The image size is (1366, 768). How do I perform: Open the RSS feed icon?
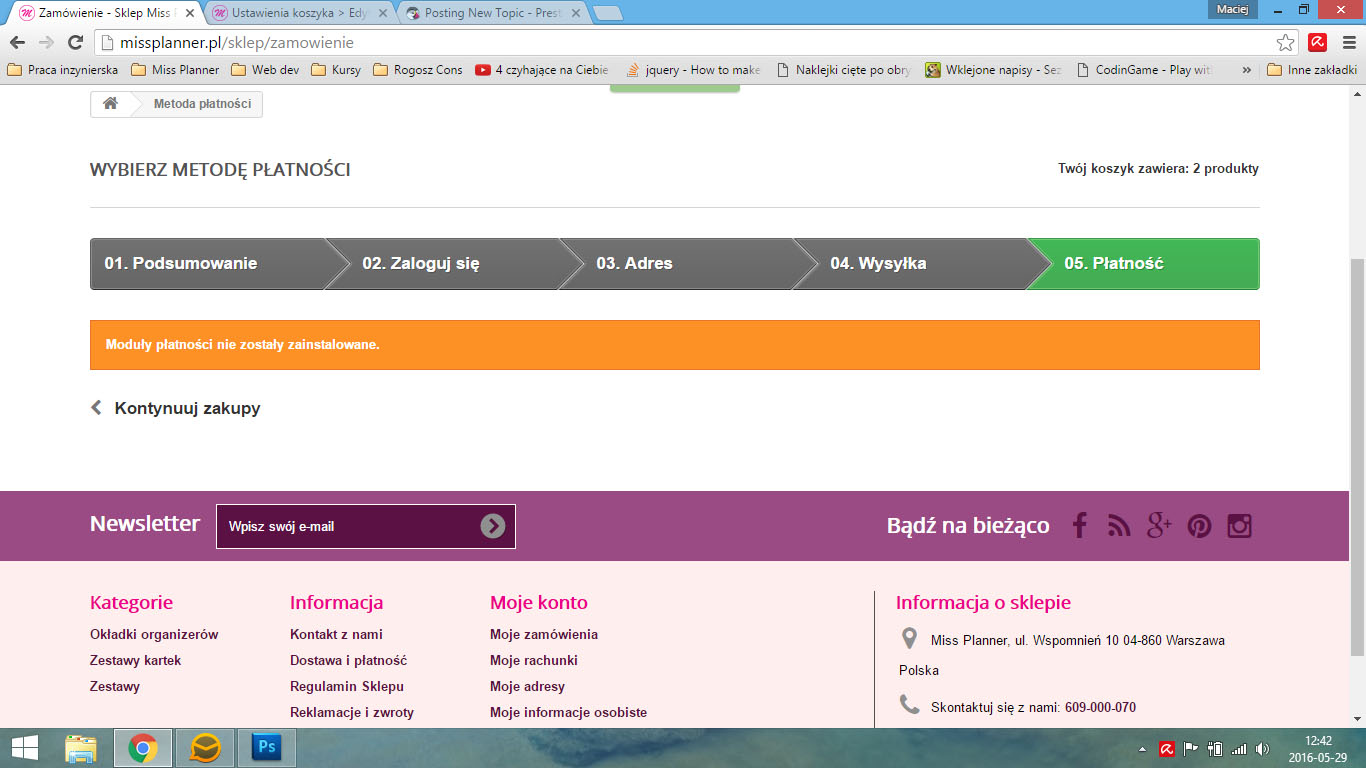click(x=1119, y=526)
